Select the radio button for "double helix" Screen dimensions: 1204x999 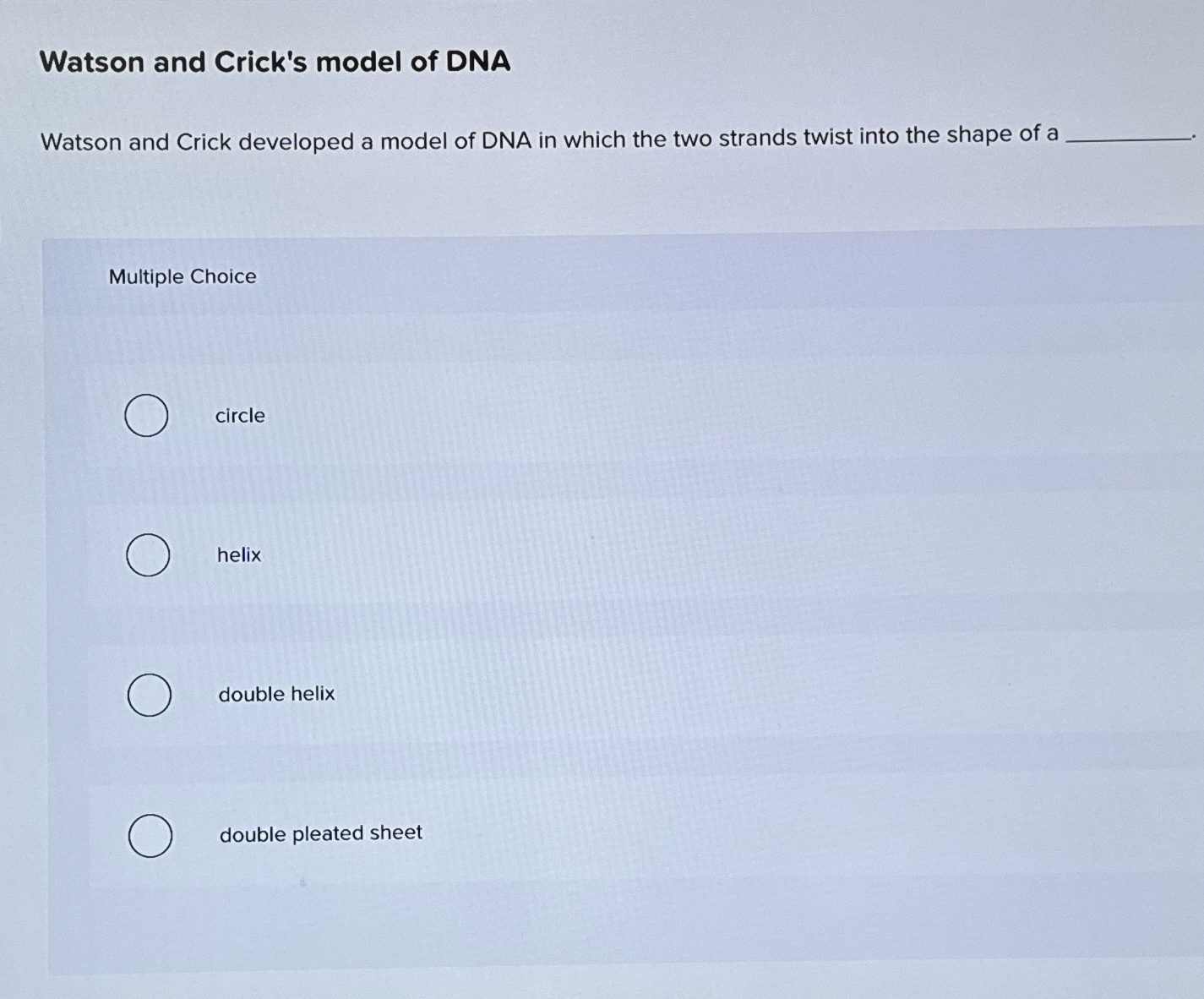(150, 696)
